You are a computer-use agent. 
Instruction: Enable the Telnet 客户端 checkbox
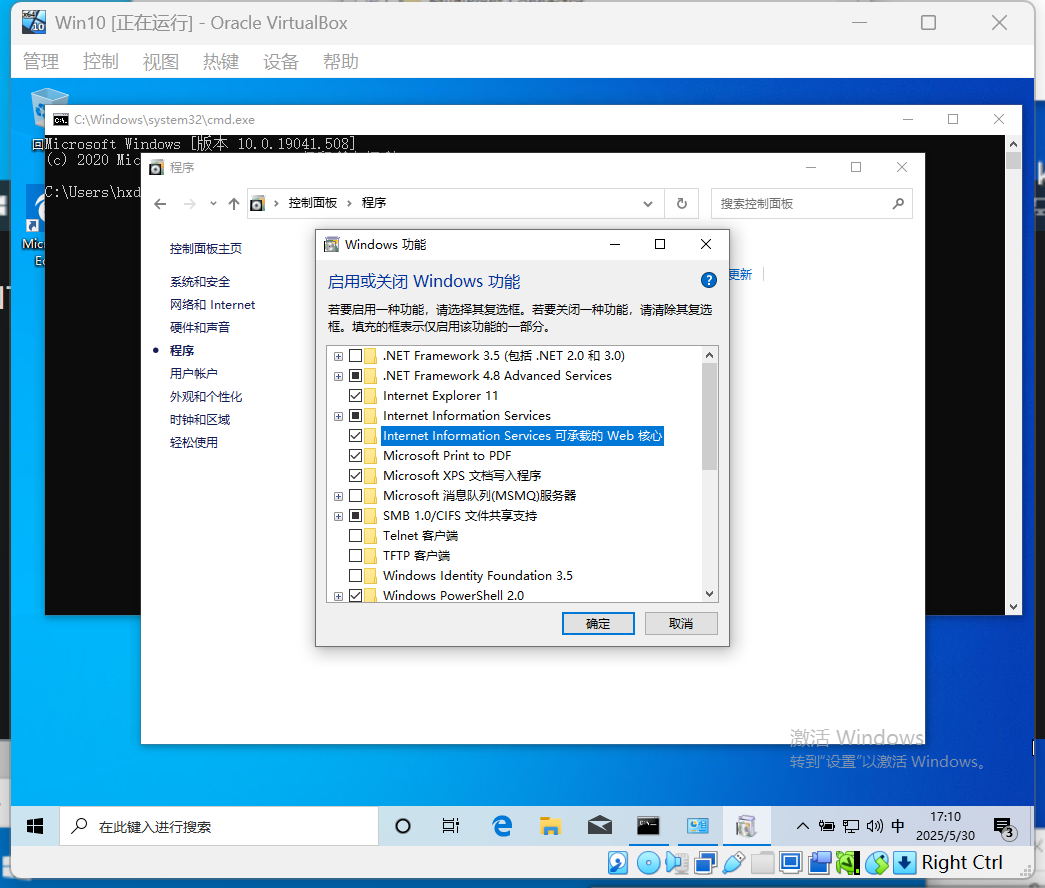pyautogui.click(x=355, y=536)
